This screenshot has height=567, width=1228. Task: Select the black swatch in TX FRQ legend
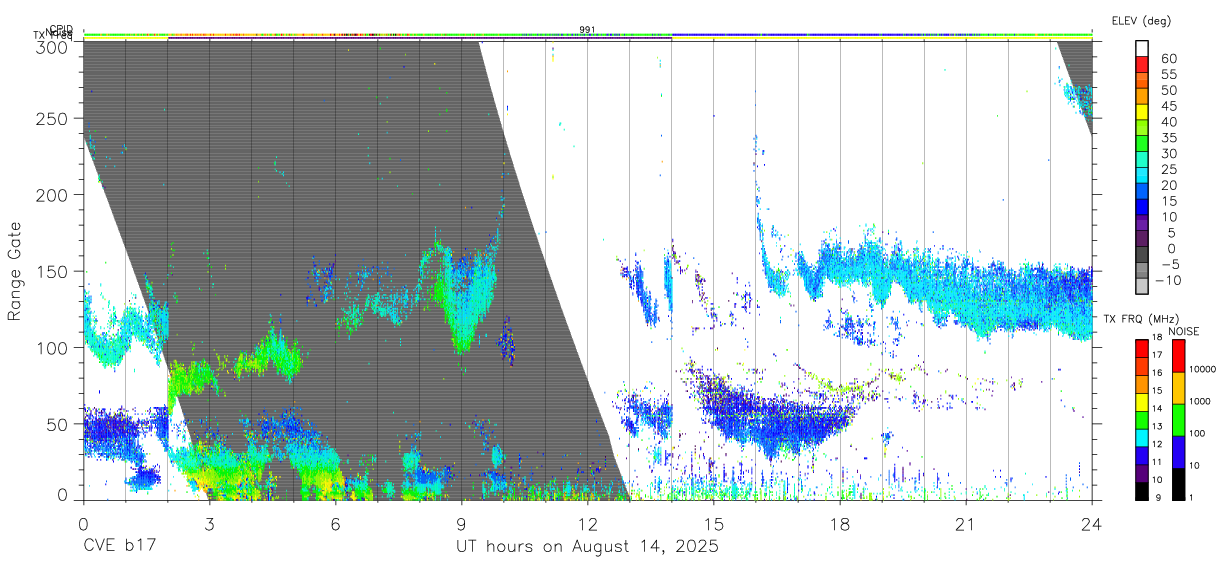(1142, 490)
